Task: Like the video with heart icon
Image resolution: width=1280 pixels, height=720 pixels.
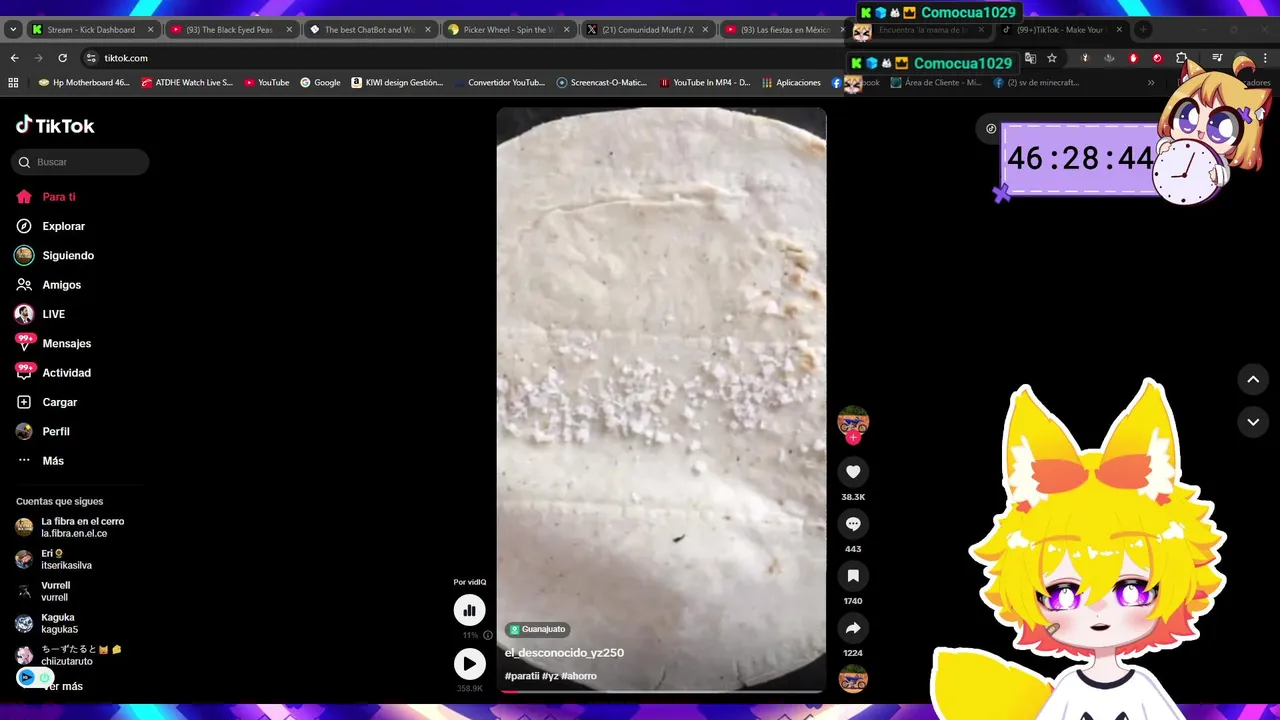Action: (x=853, y=472)
